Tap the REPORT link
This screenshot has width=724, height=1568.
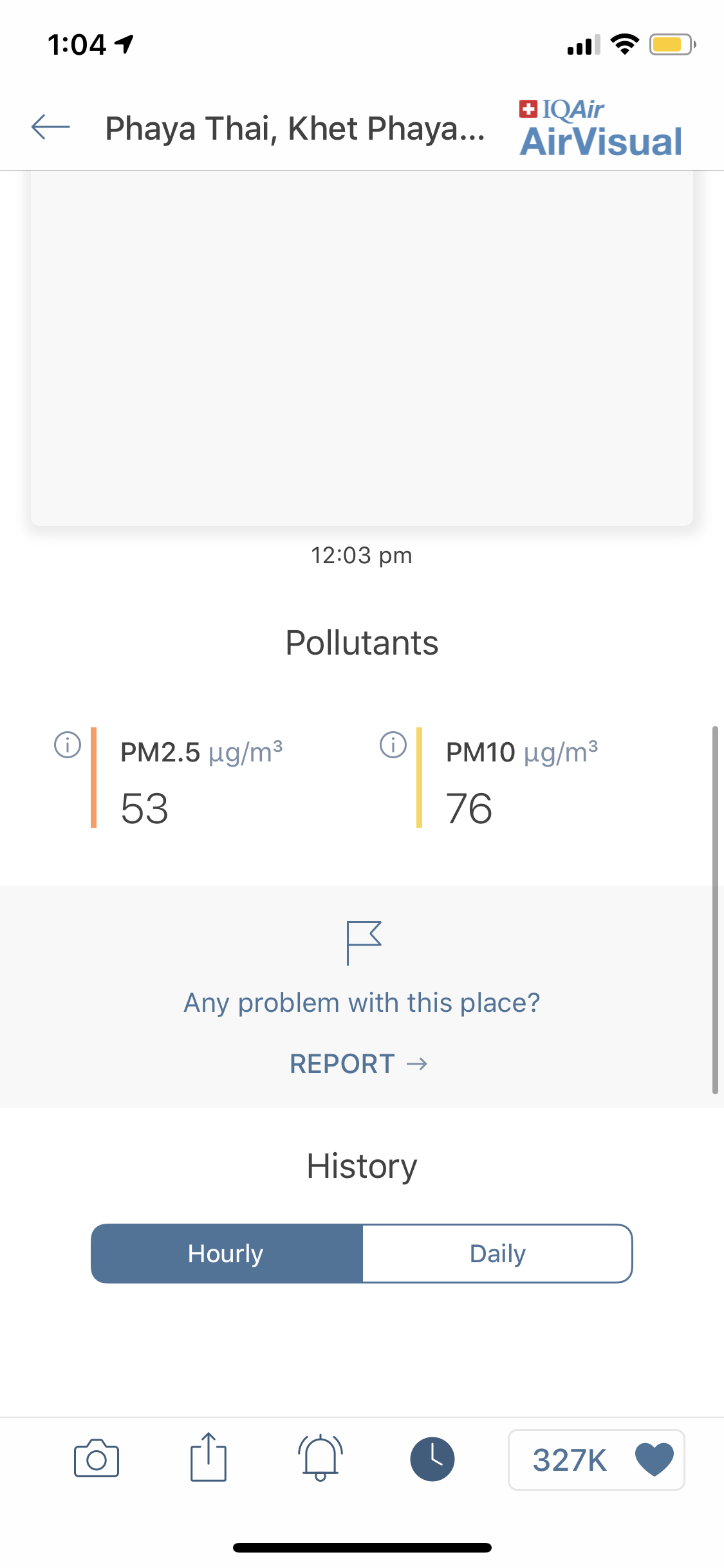click(x=358, y=1063)
